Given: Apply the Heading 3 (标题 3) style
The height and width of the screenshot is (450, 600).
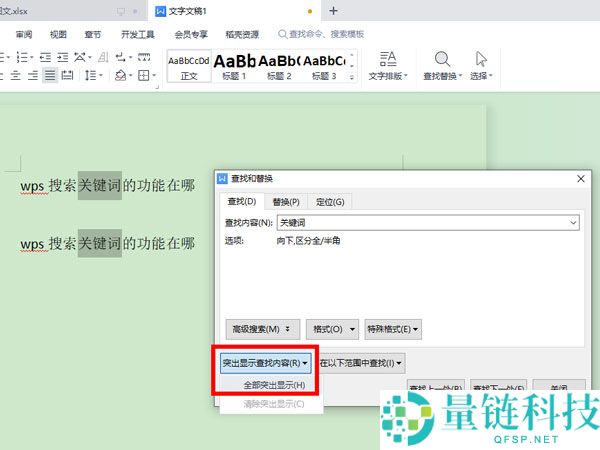Looking at the screenshot, I should pyautogui.click(x=324, y=66).
